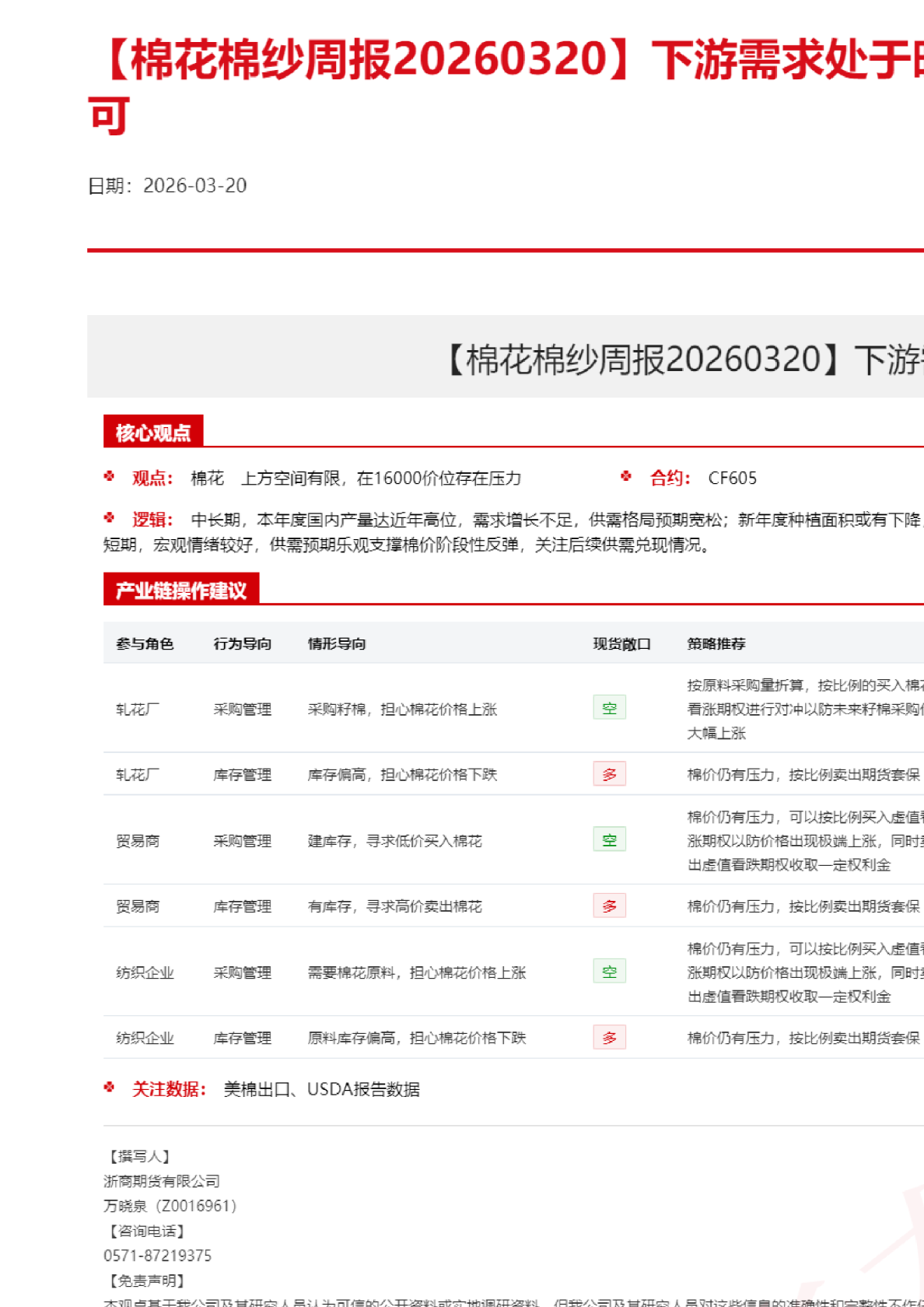Click red 多 badge in 库存偏高，担心棉花价格下跌 row

click(610, 774)
